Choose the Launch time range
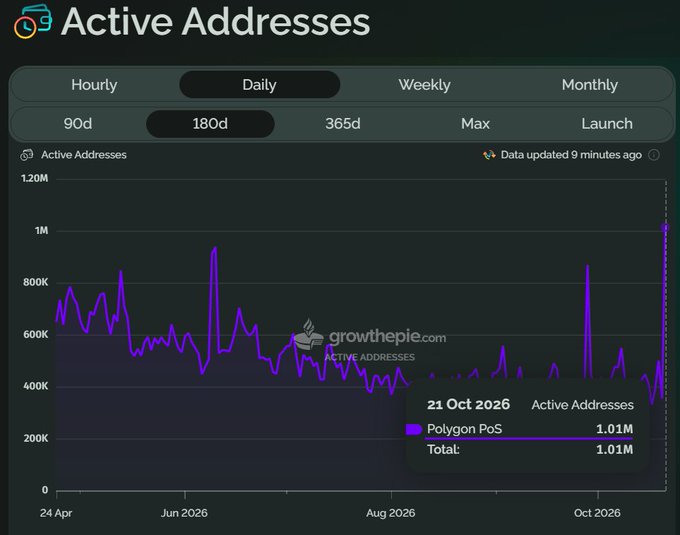Image resolution: width=680 pixels, height=535 pixels. click(x=607, y=124)
